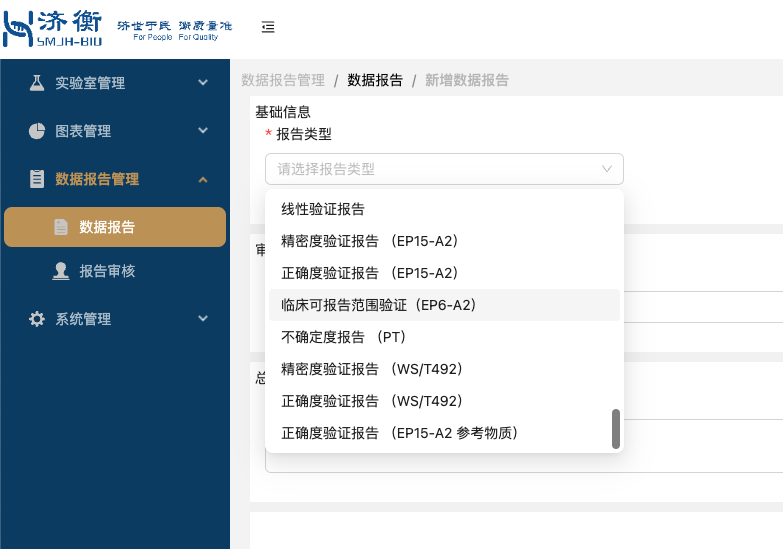Open 数据报告管理 breadcrumb link
The width and height of the screenshot is (783, 549).
pos(283,80)
